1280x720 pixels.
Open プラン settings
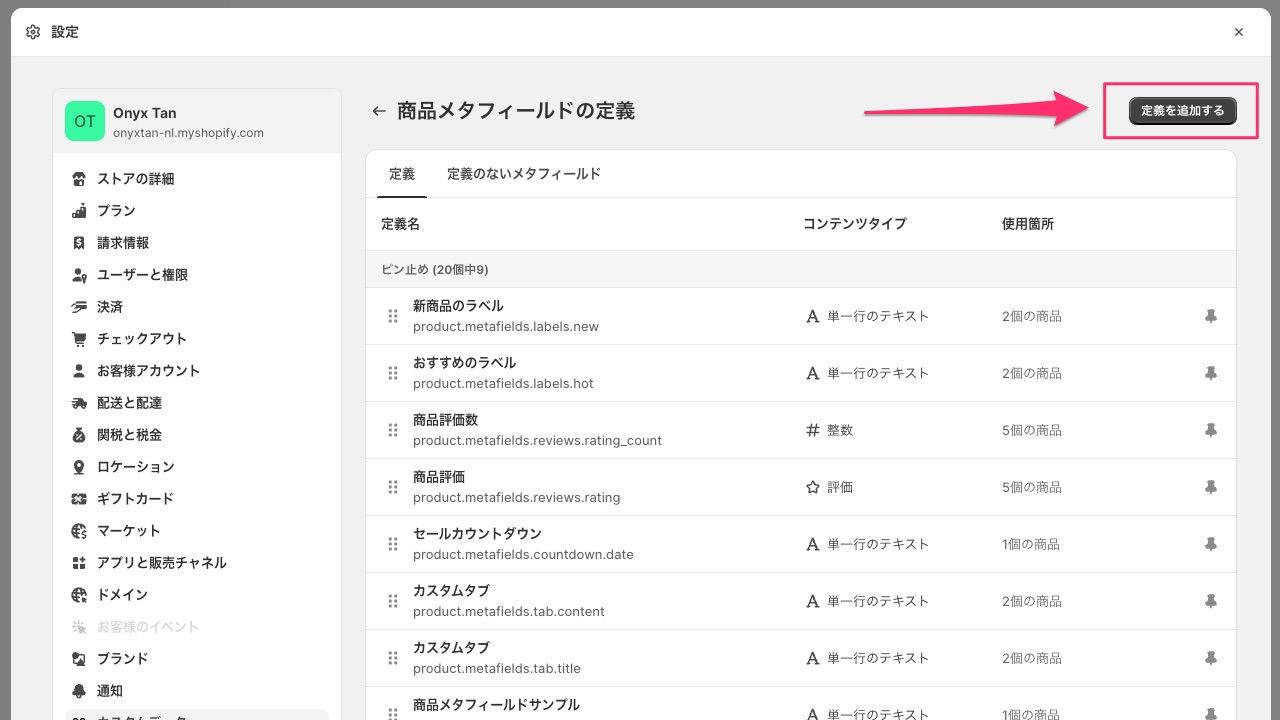pos(116,211)
